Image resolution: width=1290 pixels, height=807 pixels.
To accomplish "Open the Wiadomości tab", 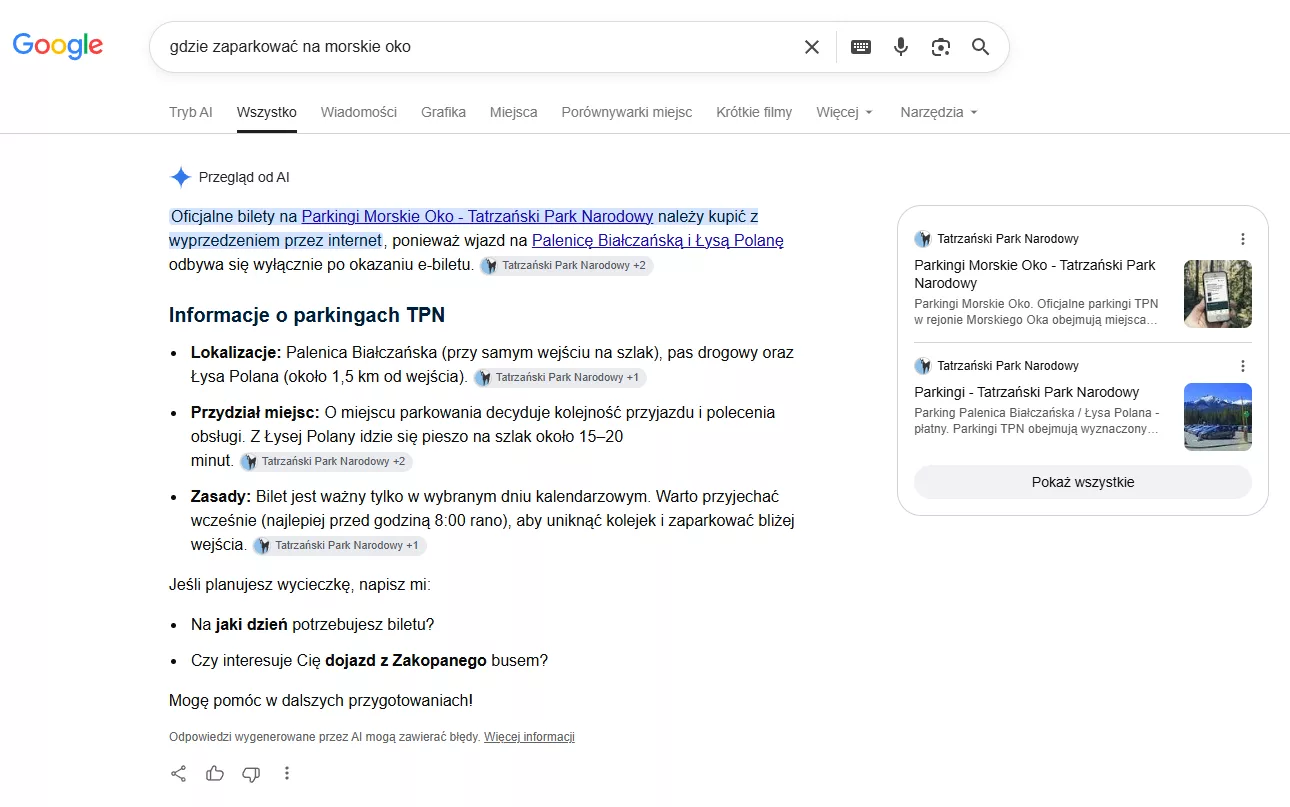I will 359,112.
